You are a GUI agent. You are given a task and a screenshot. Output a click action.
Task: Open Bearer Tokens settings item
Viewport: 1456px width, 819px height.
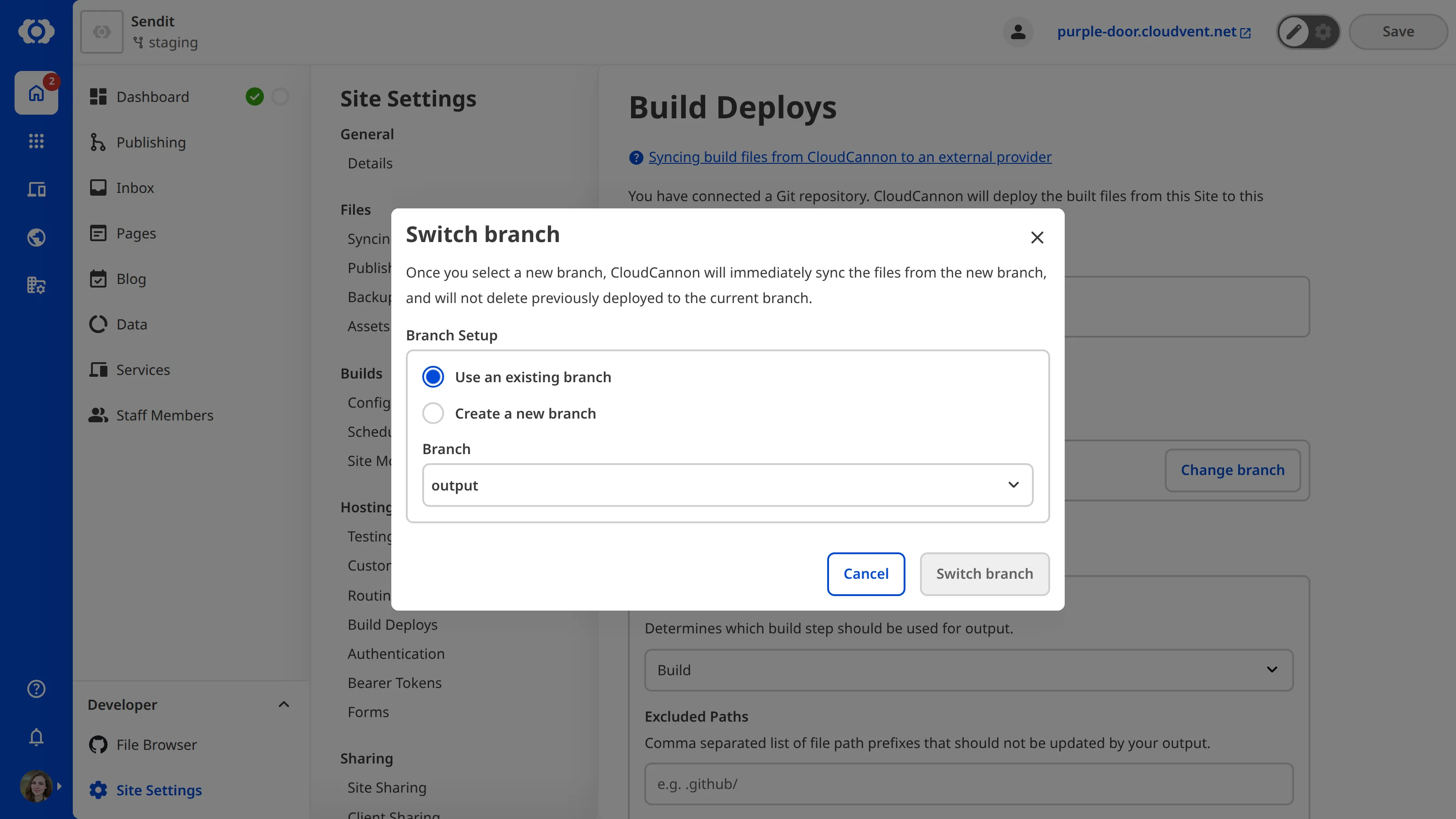coord(394,683)
